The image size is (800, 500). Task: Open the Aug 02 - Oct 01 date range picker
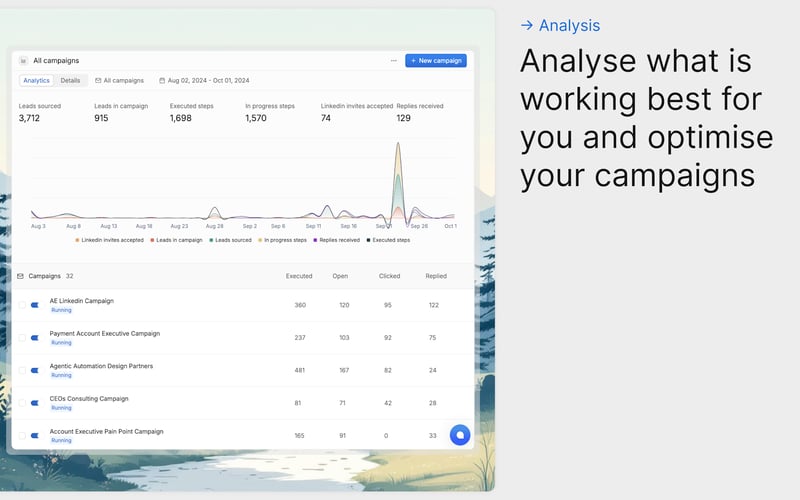(x=204, y=81)
